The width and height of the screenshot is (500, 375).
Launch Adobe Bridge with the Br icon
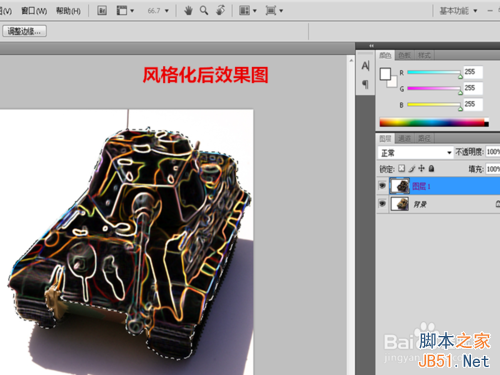pos(102,11)
